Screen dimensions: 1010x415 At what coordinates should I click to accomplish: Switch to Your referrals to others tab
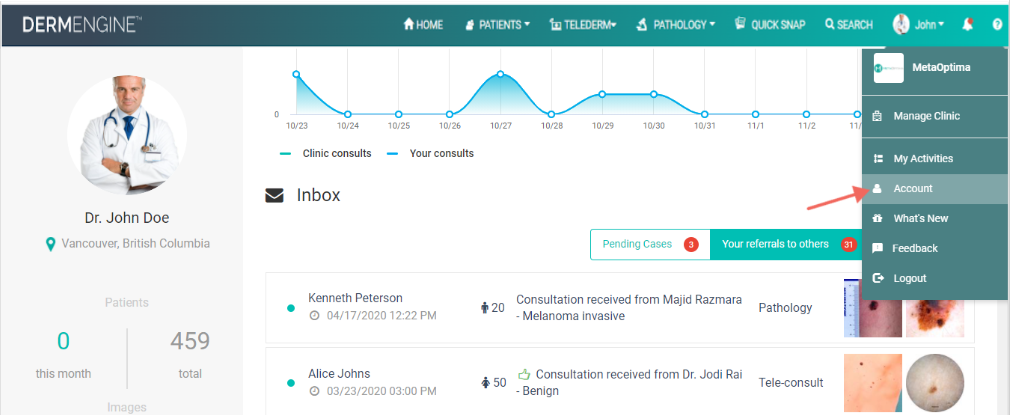click(x=786, y=244)
